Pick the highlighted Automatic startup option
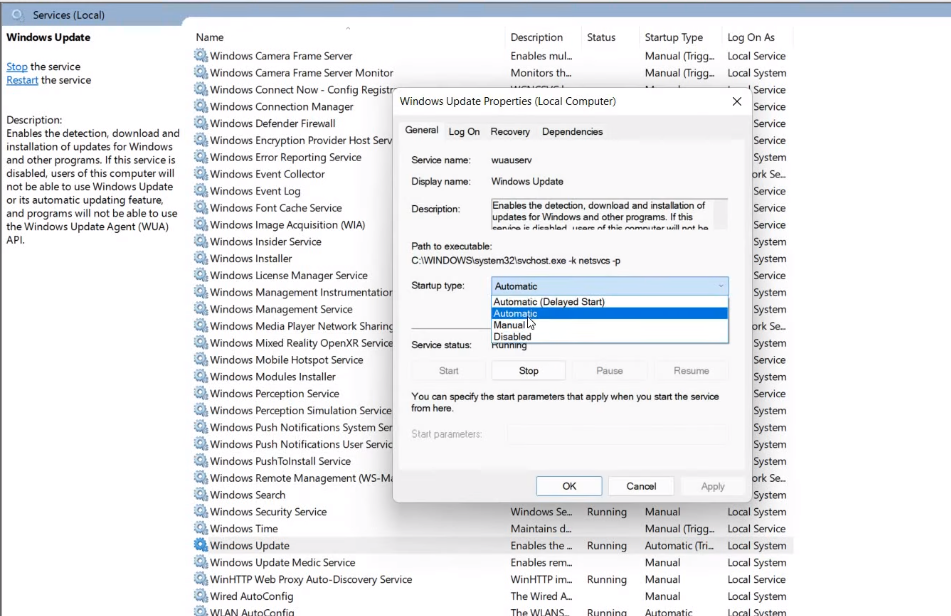 coord(610,313)
